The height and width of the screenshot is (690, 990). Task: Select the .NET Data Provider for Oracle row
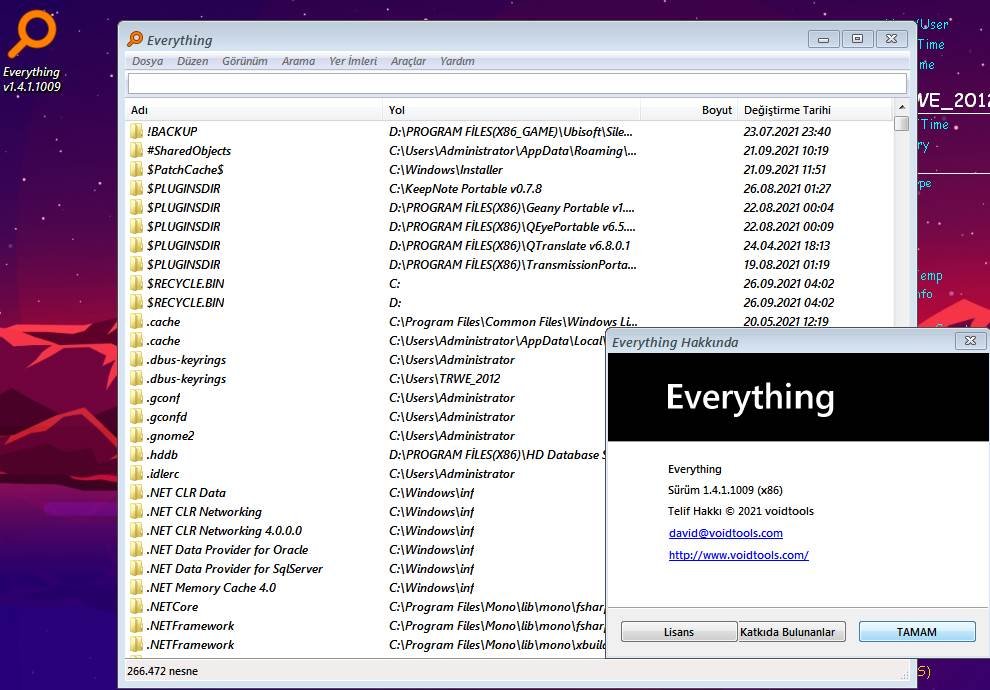366,549
